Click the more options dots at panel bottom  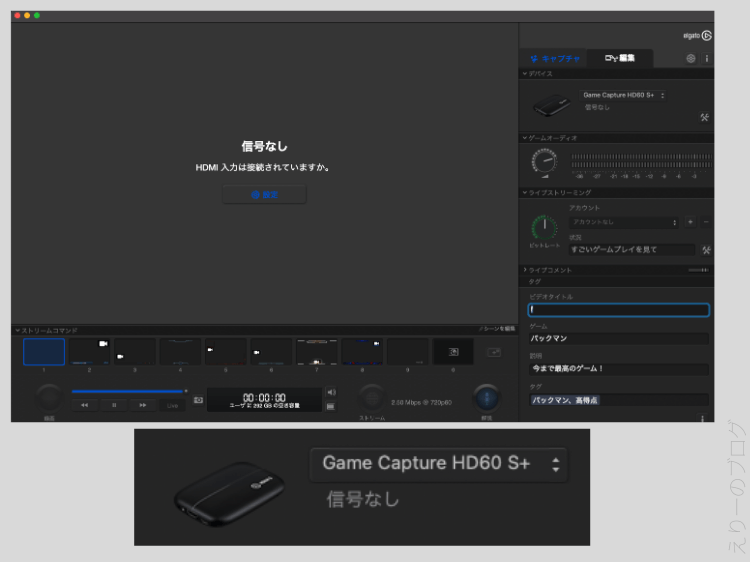[702, 419]
